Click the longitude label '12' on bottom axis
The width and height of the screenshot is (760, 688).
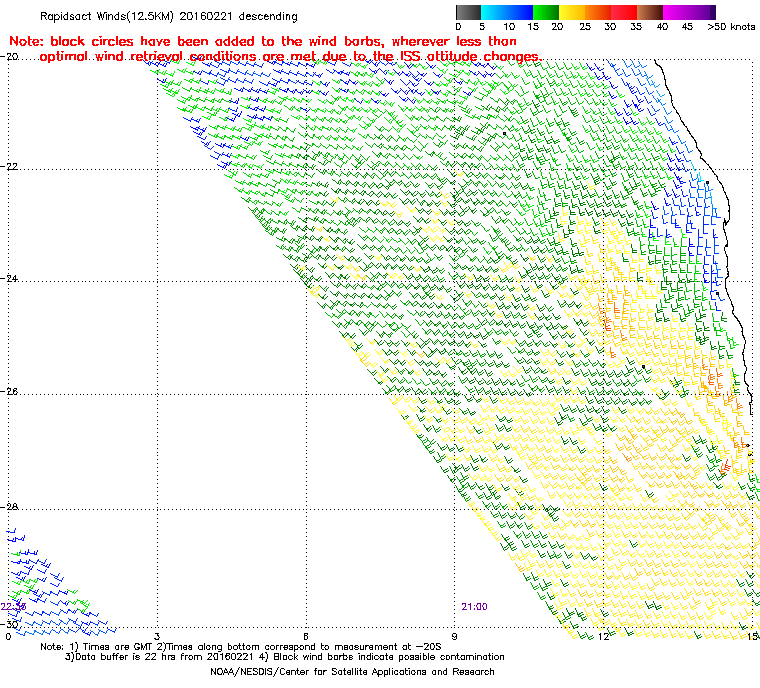(603, 636)
